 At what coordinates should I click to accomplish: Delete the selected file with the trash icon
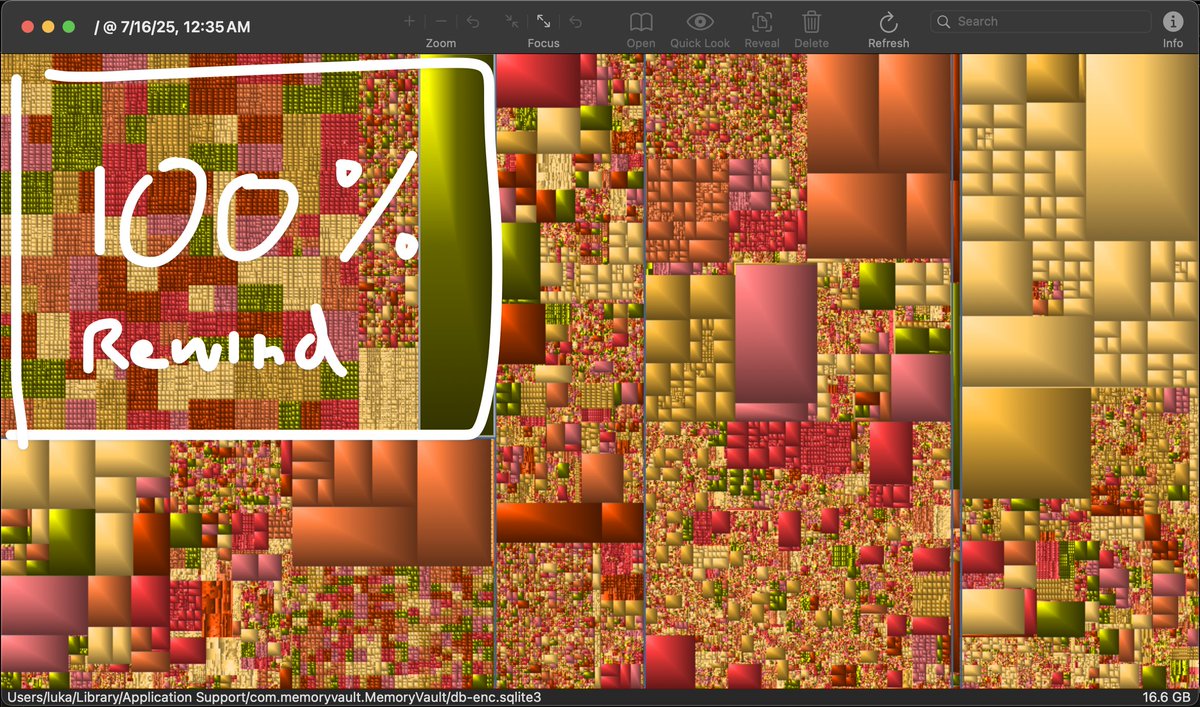[812, 22]
